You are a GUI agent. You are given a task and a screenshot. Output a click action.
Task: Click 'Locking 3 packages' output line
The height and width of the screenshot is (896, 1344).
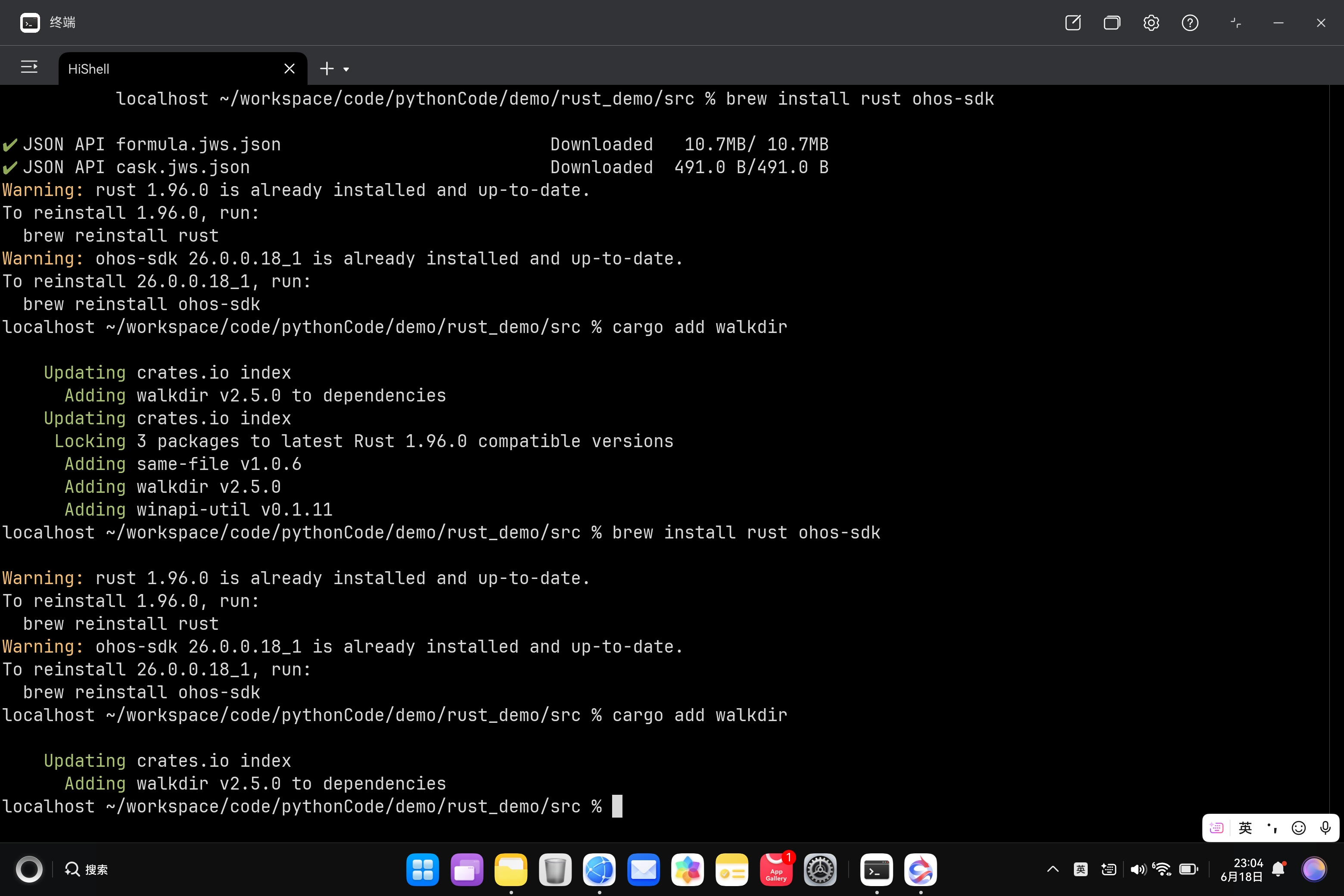click(x=364, y=441)
